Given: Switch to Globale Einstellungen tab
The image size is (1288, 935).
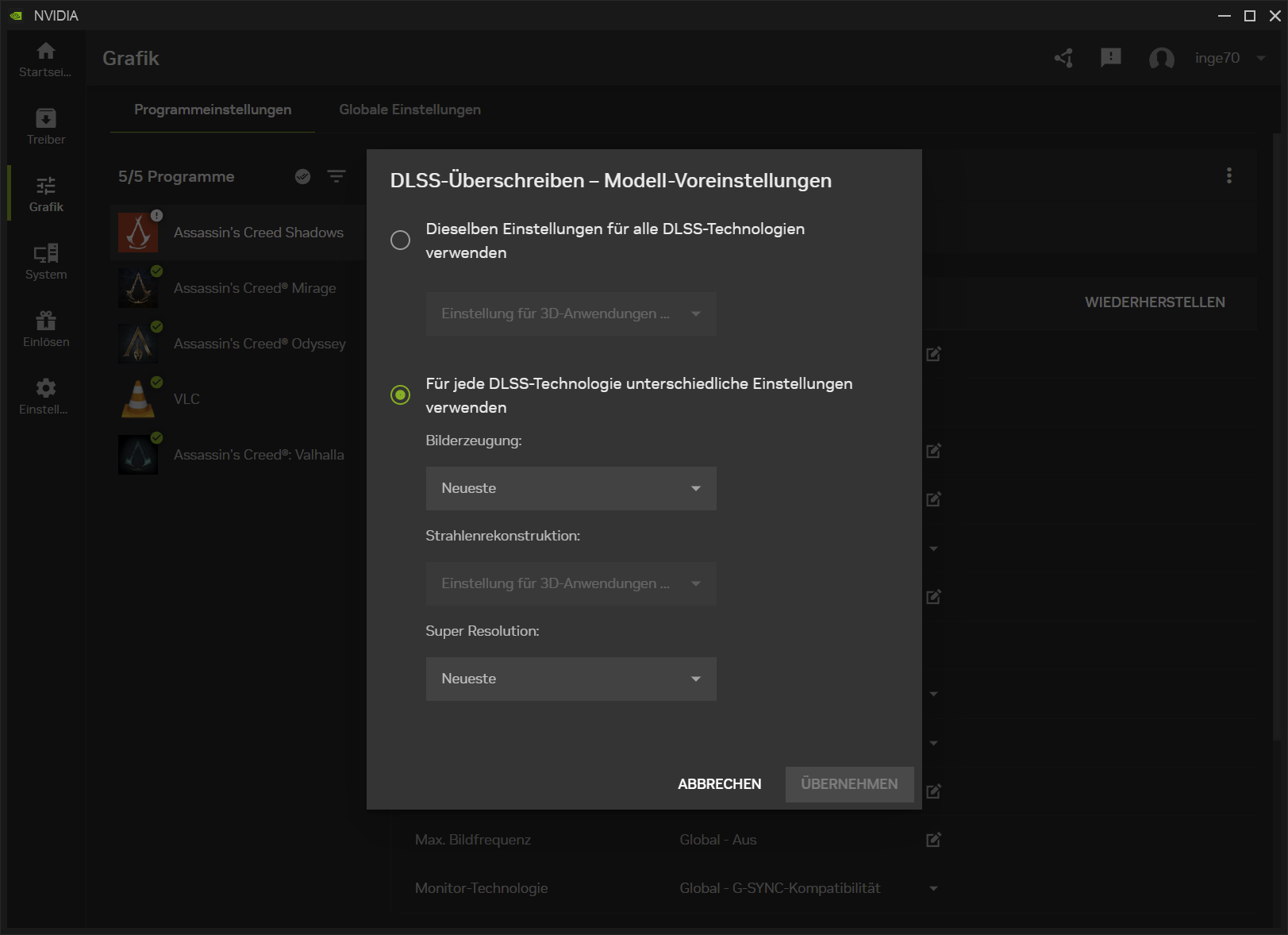Looking at the screenshot, I should tap(410, 110).
